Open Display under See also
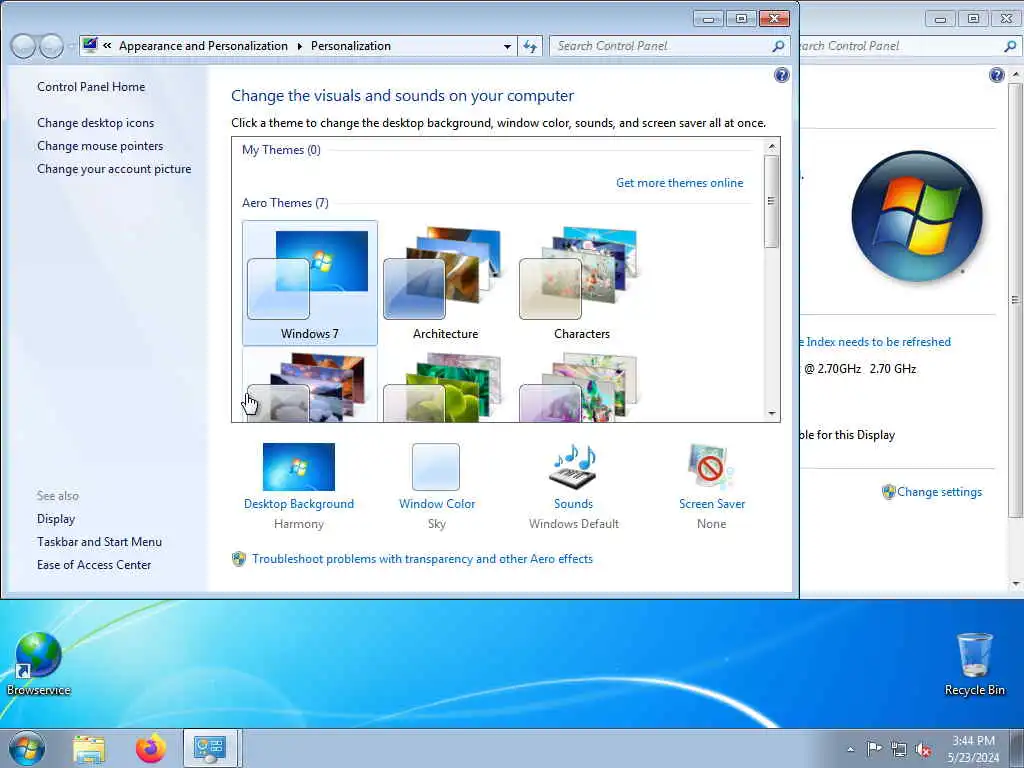Image resolution: width=1024 pixels, height=768 pixels. tap(56, 519)
